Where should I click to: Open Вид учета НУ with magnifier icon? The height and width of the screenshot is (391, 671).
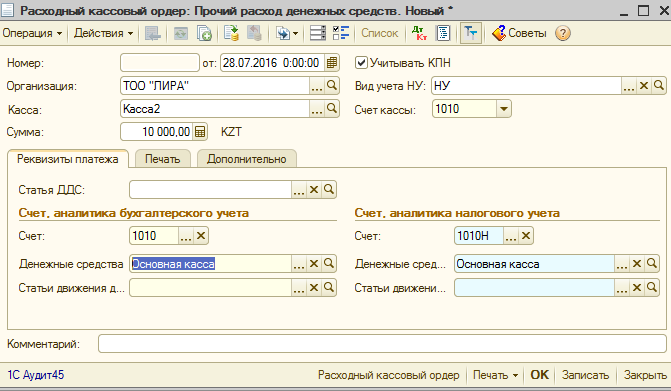point(659,86)
